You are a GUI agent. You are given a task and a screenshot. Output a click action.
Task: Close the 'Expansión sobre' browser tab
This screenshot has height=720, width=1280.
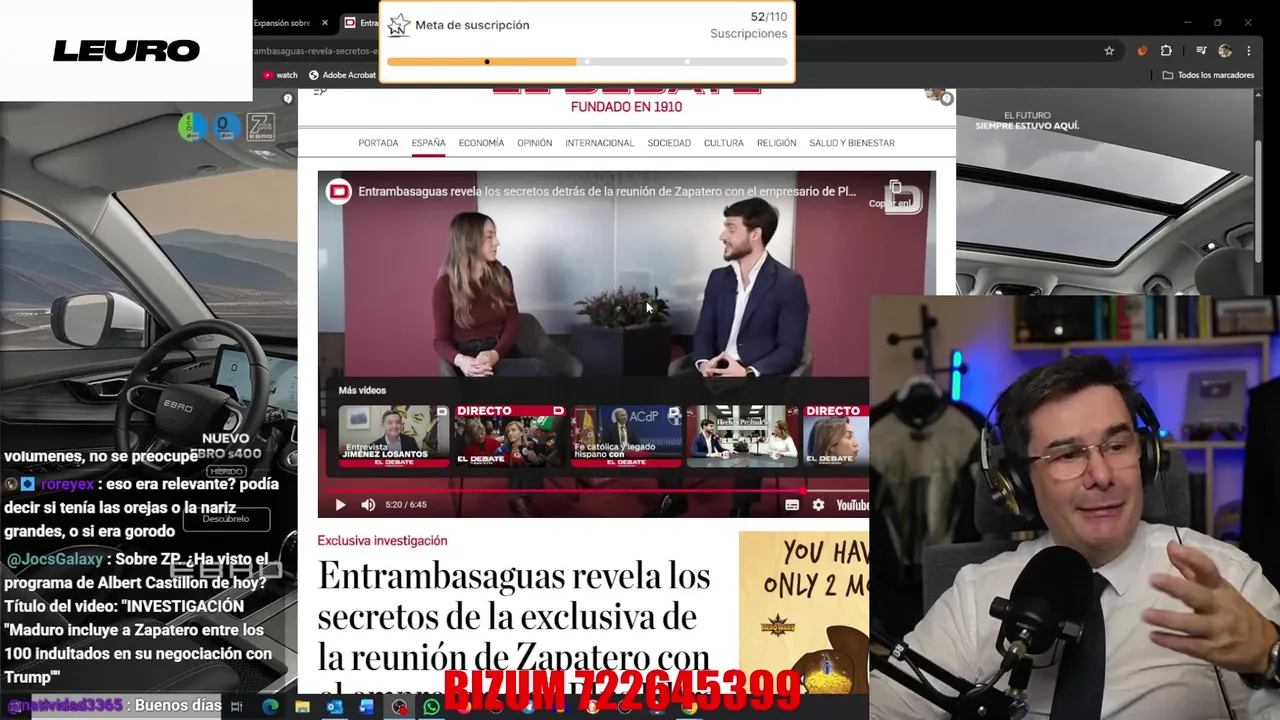click(324, 23)
